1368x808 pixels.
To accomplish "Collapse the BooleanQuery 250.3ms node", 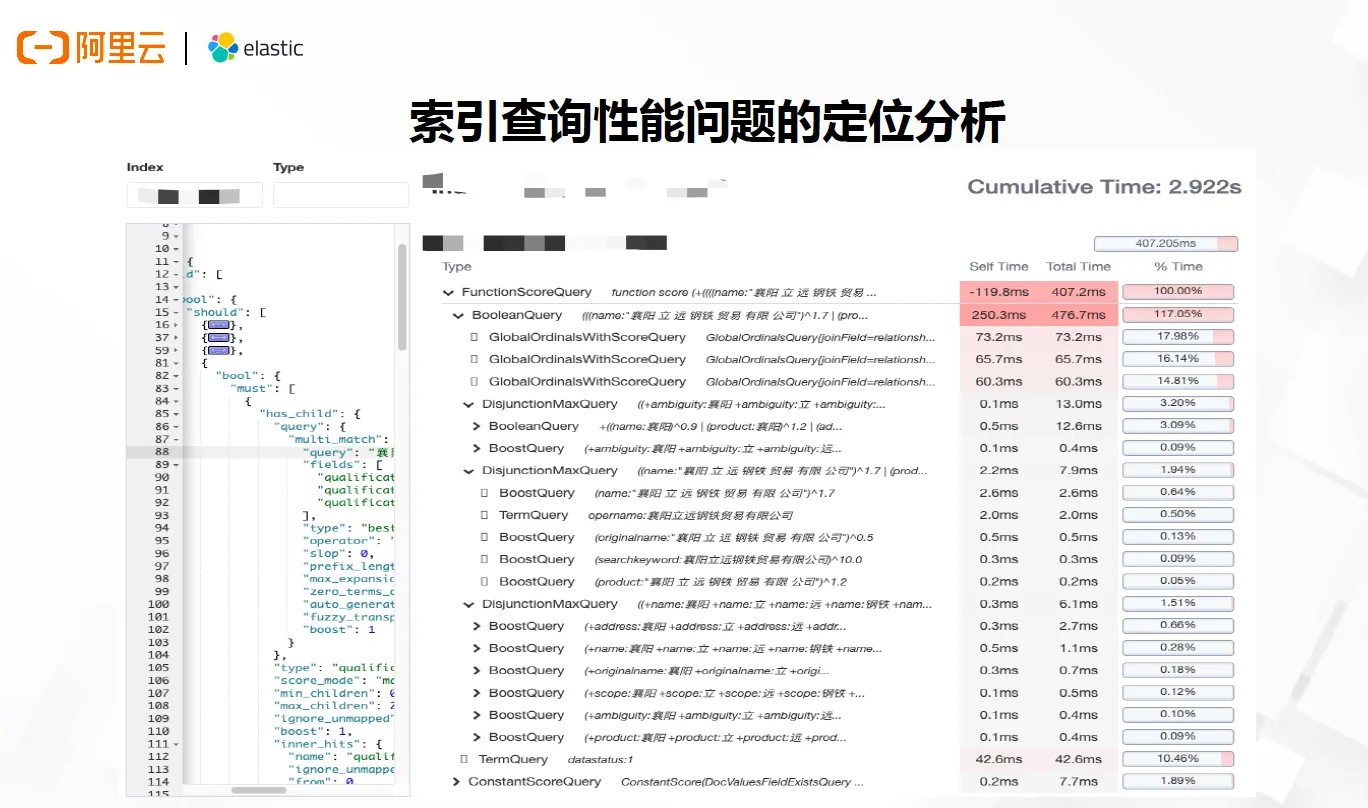I will [458, 315].
